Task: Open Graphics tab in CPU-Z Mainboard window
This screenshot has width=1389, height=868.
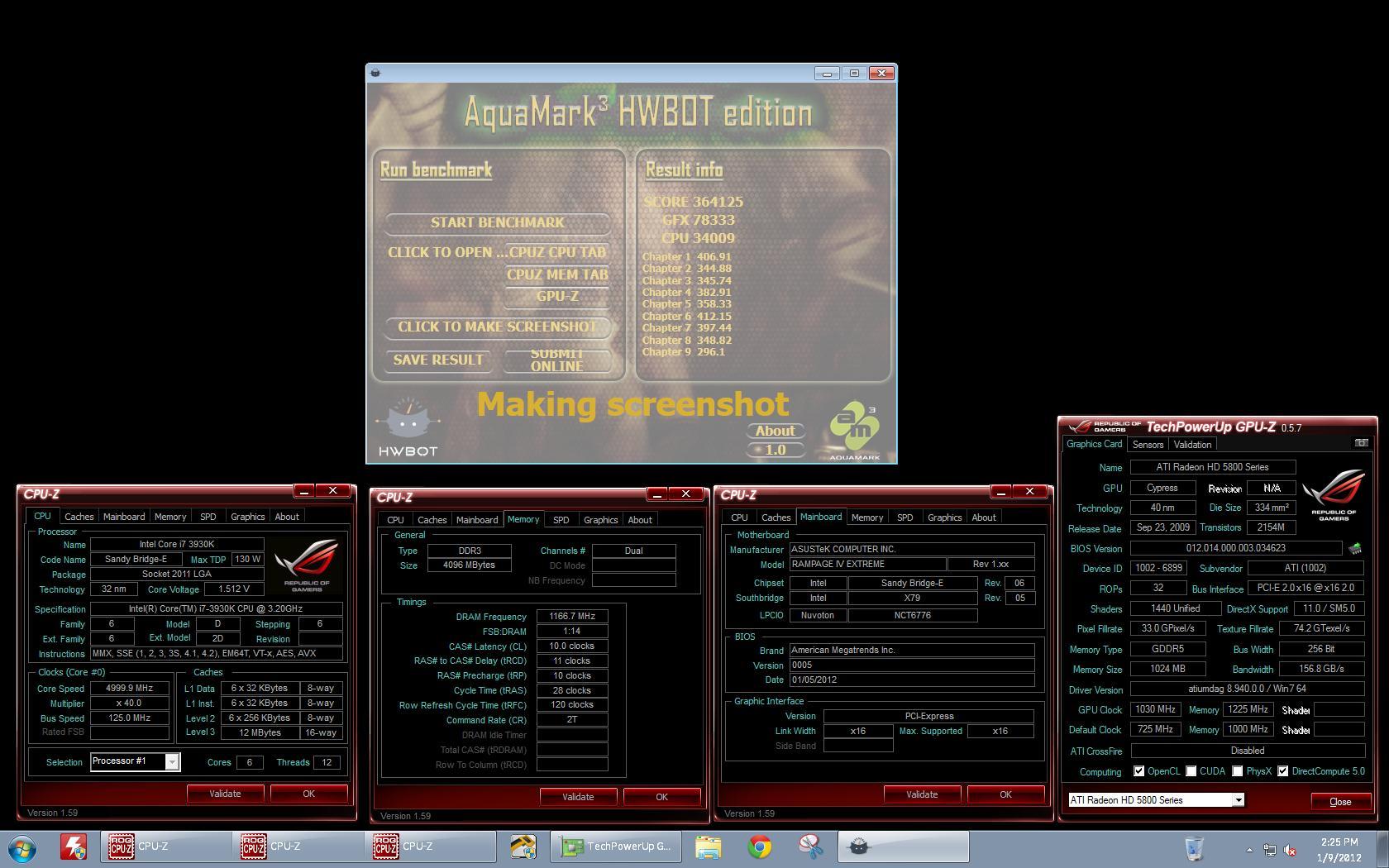Action: 944,517
